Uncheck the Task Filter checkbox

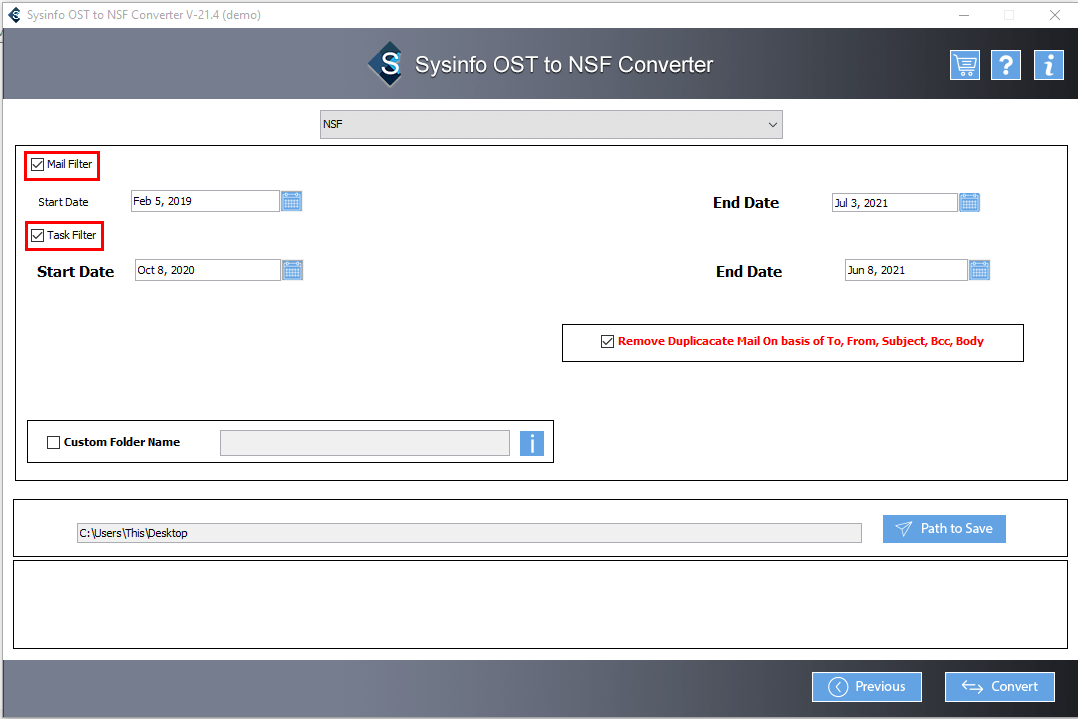click(38, 235)
